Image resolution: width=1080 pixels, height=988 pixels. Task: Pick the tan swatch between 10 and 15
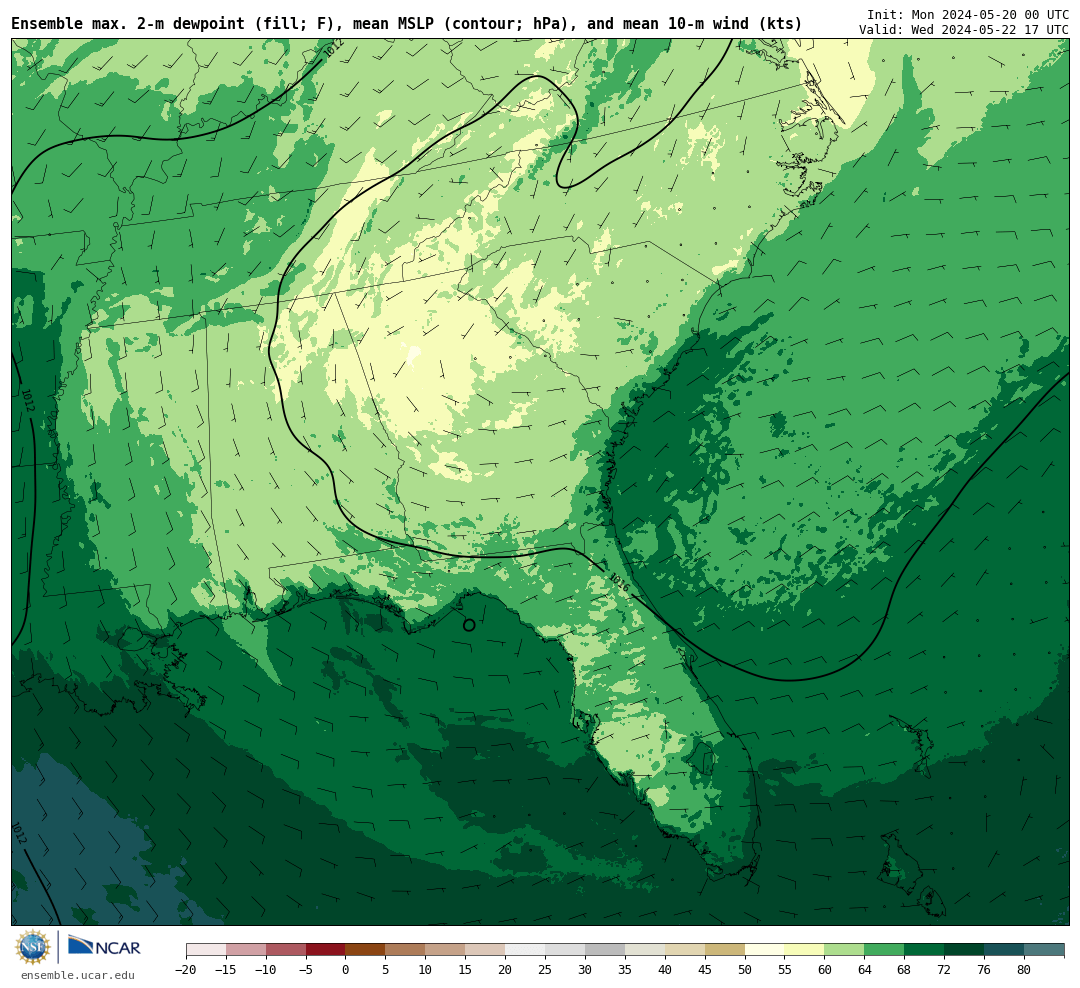(446, 950)
